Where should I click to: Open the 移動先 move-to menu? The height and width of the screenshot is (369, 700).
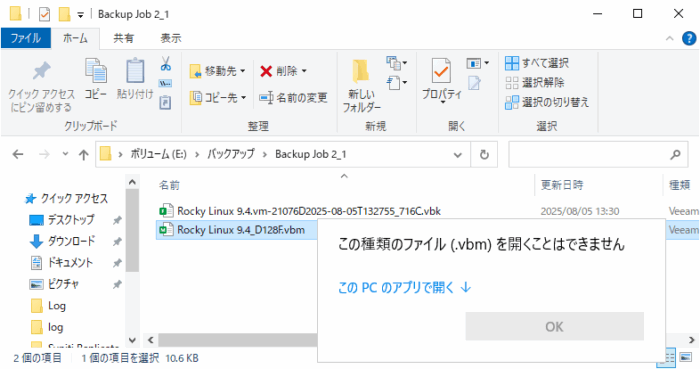(217, 71)
